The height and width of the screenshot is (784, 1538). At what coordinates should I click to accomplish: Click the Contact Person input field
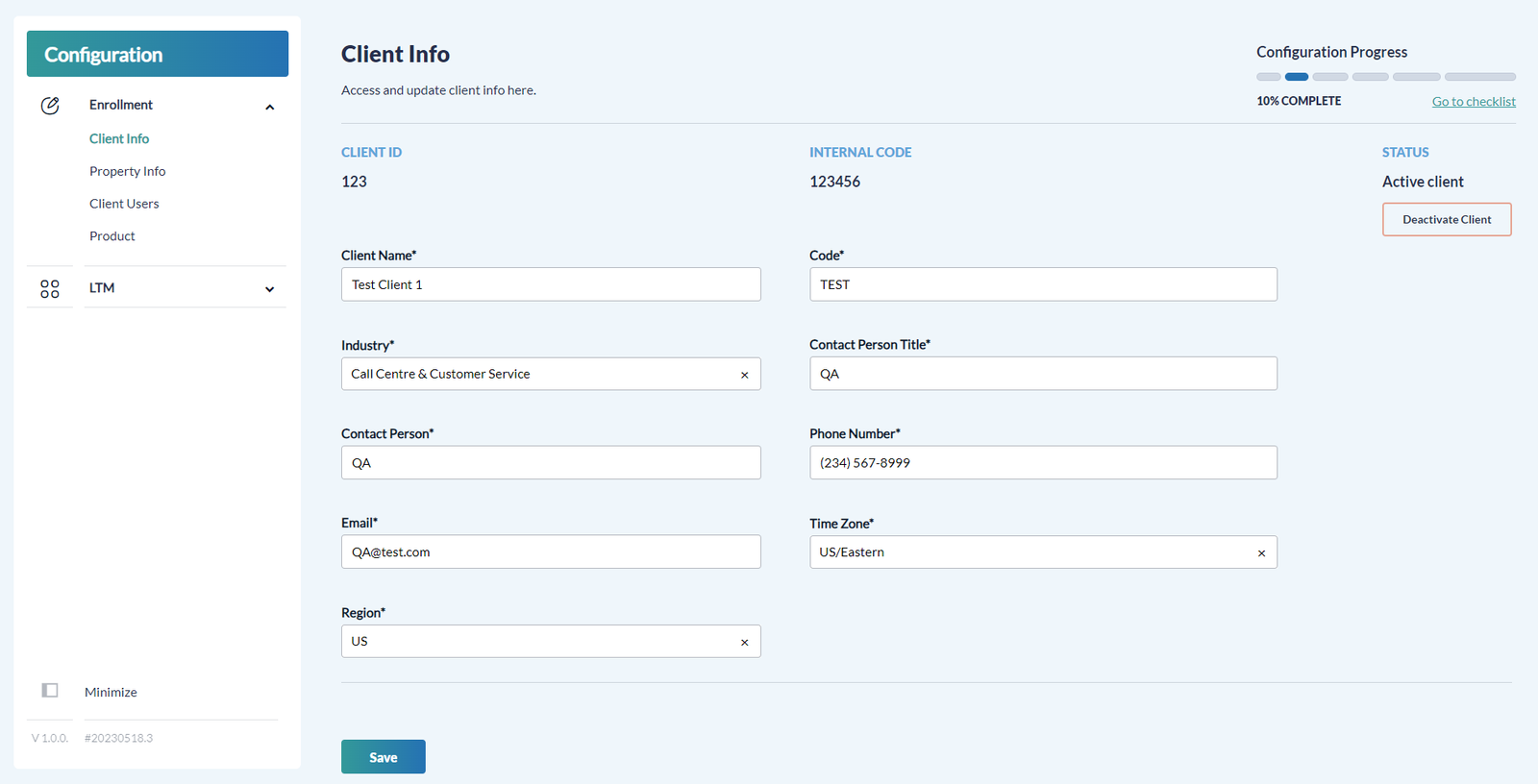click(x=551, y=463)
